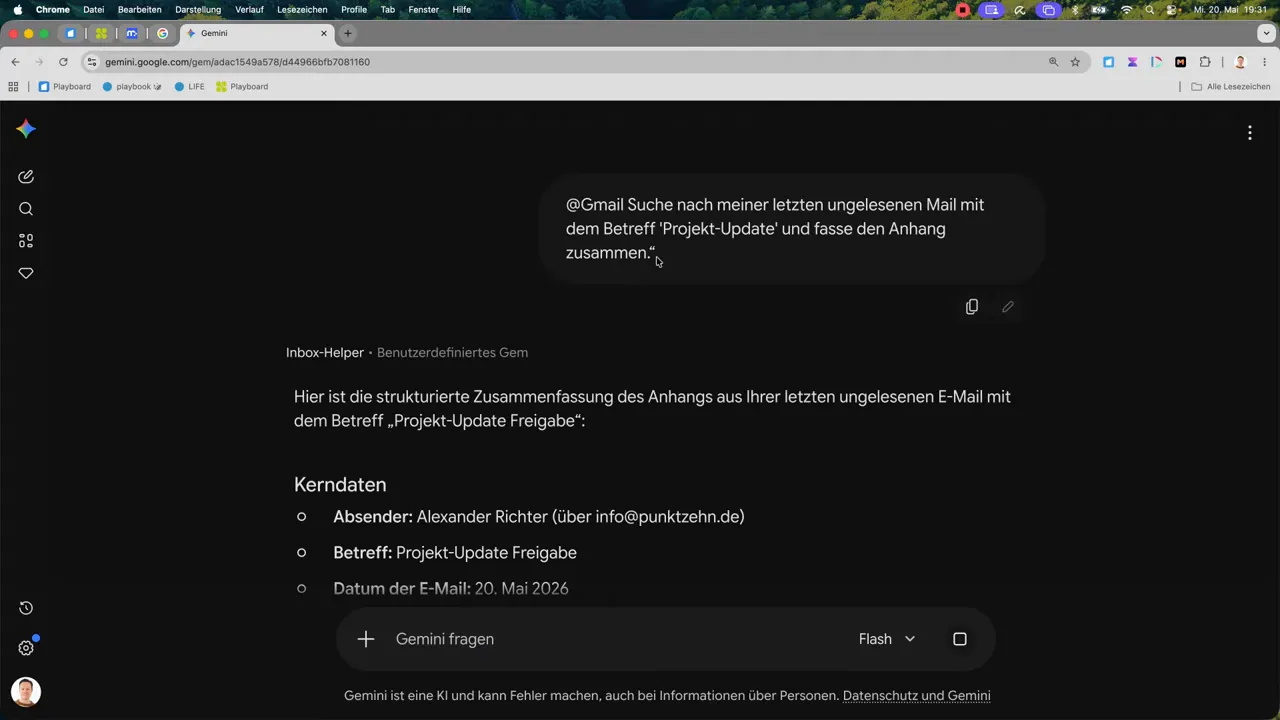Open the Alle Lesezeichen folder
Screen dimensions: 1280x720
[x=1230, y=87]
